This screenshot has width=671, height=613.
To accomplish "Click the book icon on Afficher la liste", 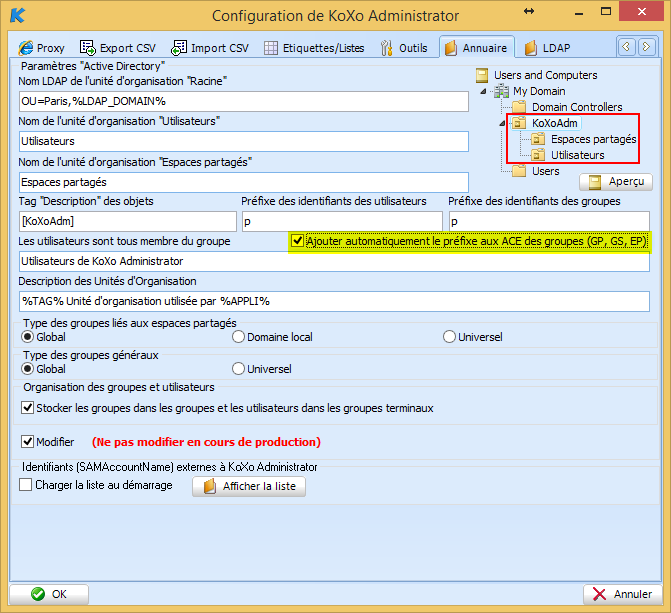I will [209, 487].
